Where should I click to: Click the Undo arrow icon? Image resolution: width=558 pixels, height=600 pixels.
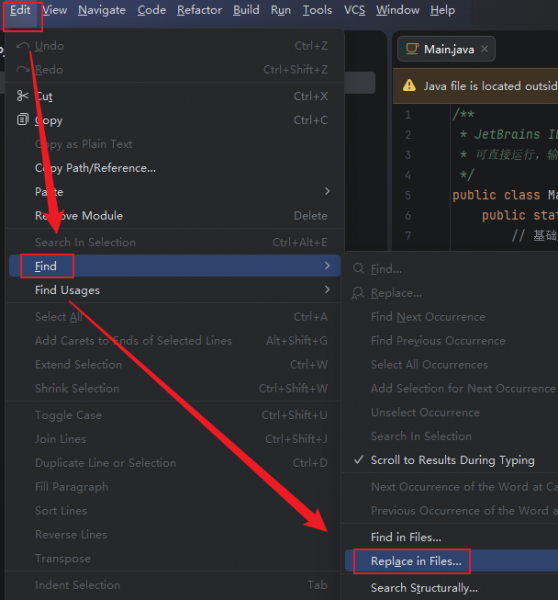tap(23, 46)
